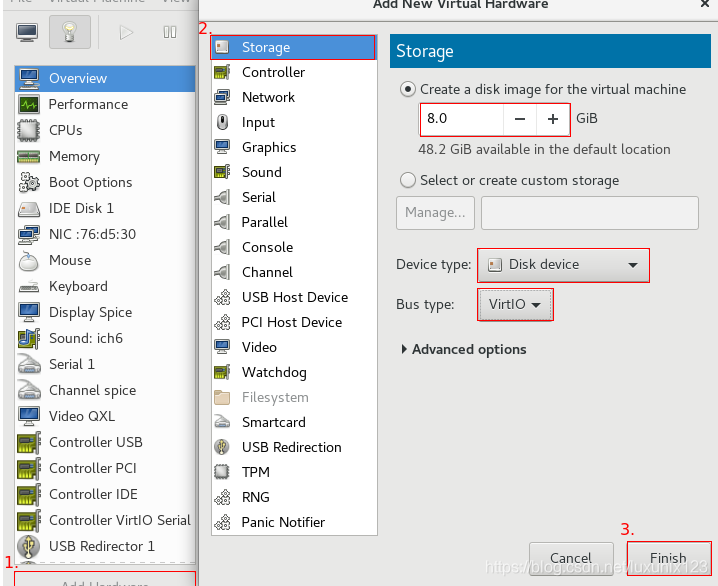The width and height of the screenshot is (718, 586).
Task: Select the Boot Options gears icon
Action: tap(28, 182)
